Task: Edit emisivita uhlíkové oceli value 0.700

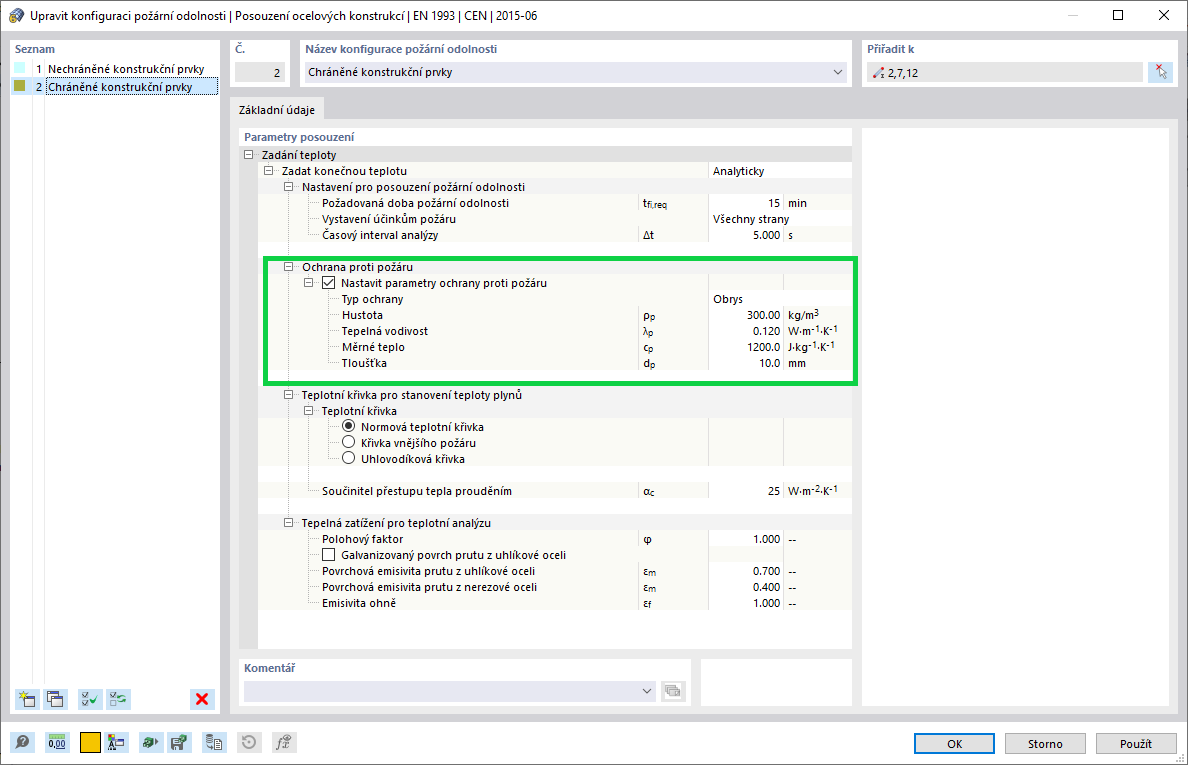Action: [746, 571]
